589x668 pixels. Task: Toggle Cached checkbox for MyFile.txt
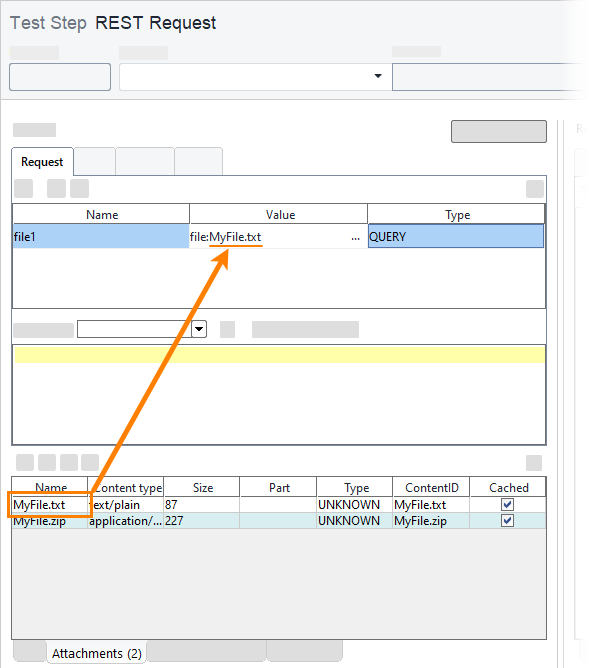tap(507, 504)
